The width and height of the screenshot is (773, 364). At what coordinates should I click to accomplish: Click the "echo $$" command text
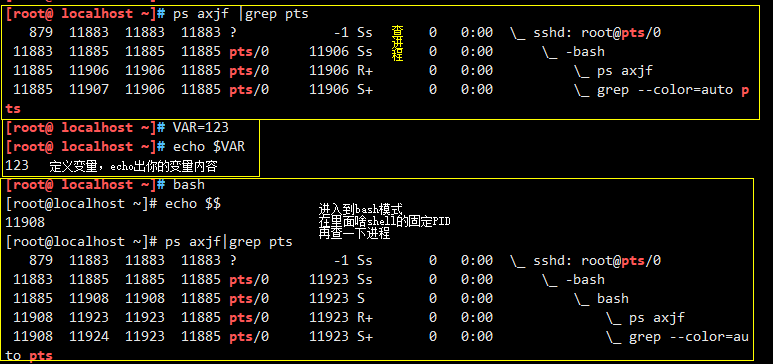193,204
